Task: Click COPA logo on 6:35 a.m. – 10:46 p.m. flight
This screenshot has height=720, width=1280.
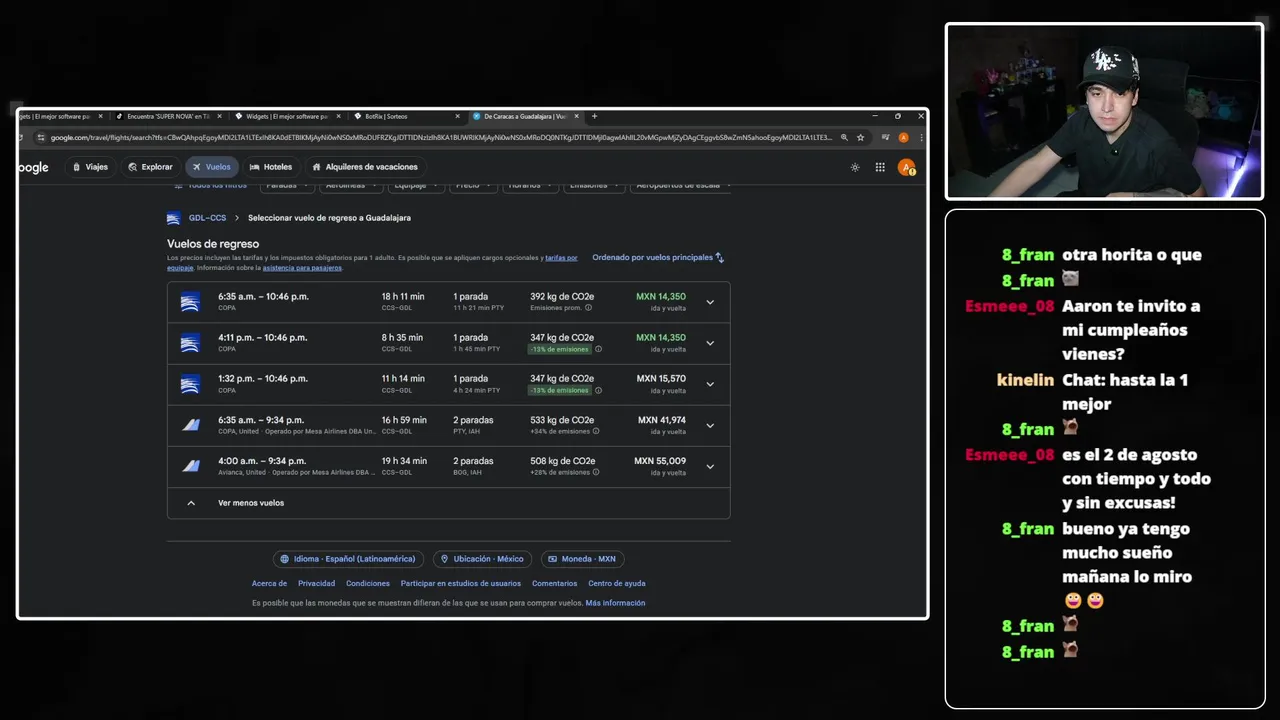Action: click(190, 302)
